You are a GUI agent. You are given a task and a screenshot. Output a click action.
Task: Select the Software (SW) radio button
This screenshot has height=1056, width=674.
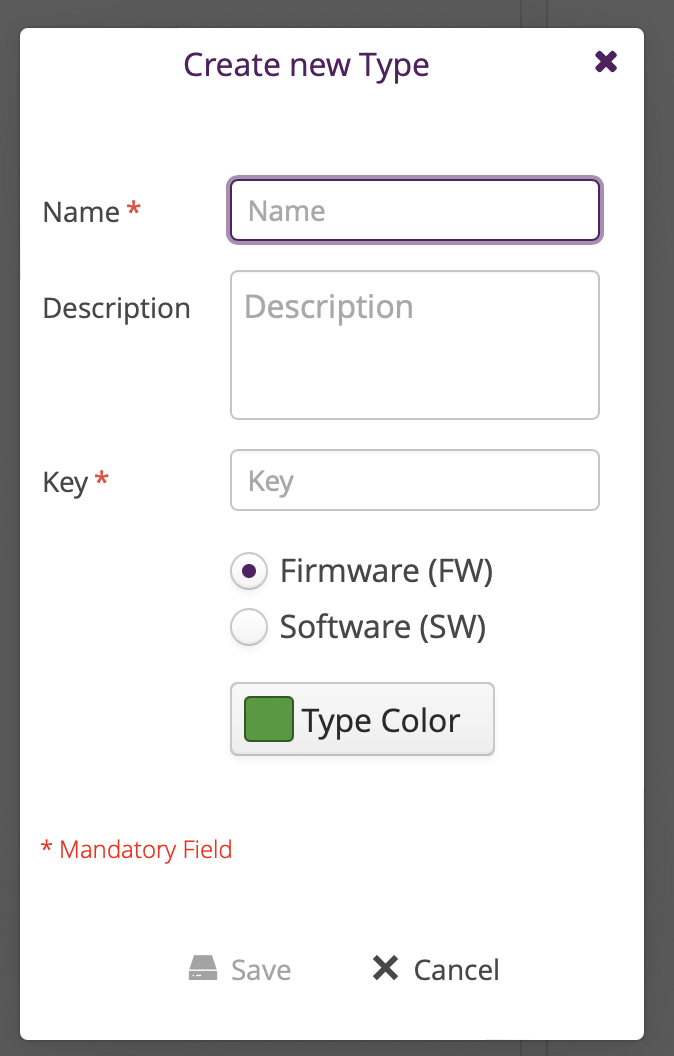248,627
